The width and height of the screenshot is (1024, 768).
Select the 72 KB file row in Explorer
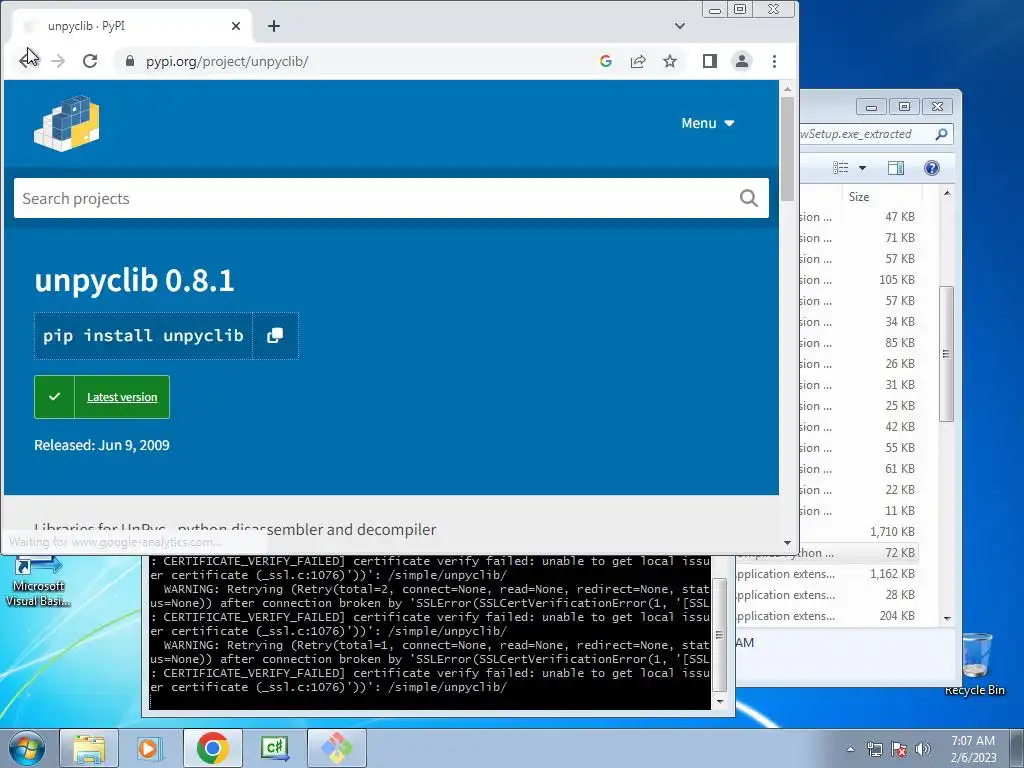828,552
